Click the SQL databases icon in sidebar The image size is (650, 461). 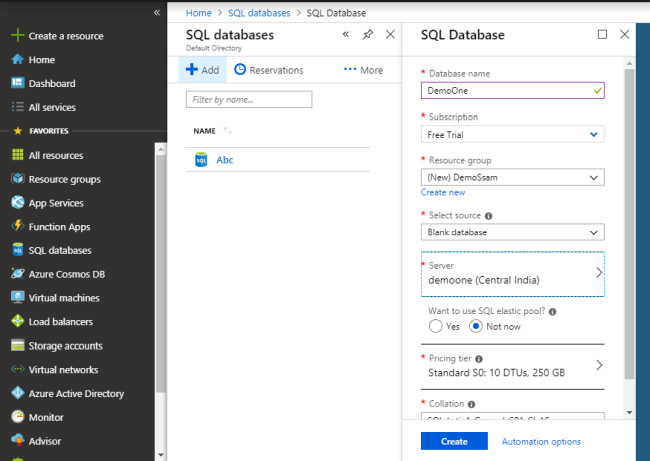[x=17, y=250]
